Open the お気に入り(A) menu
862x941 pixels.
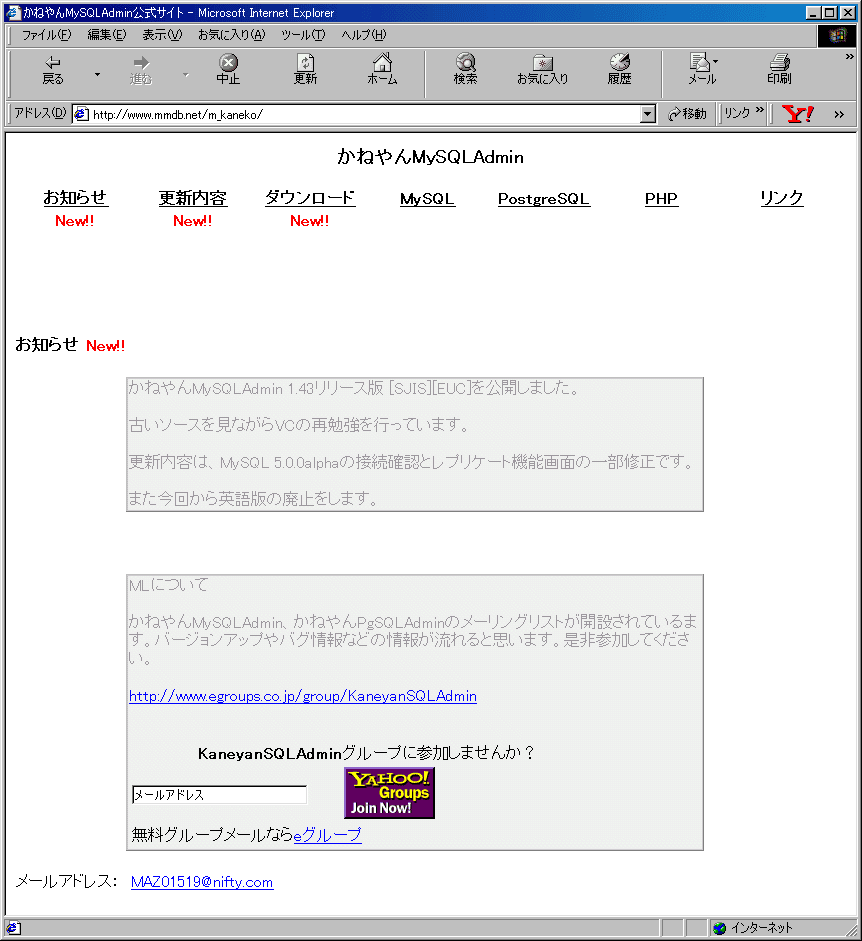point(232,35)
